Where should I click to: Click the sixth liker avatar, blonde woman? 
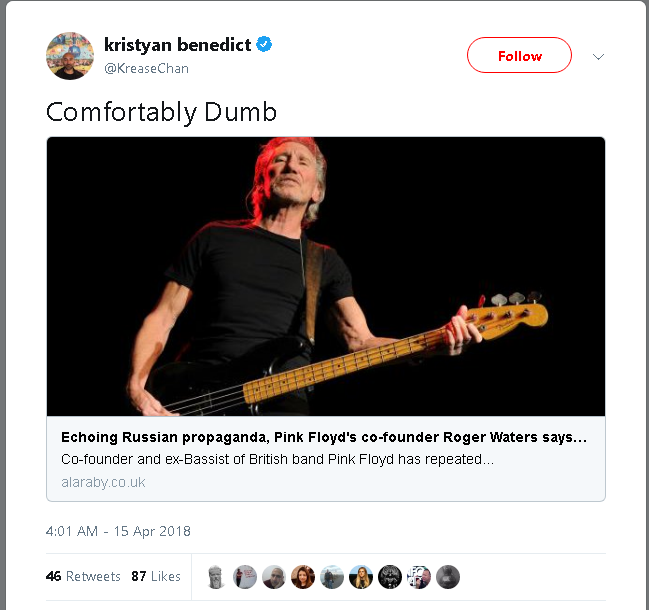(x=361, y=576)
